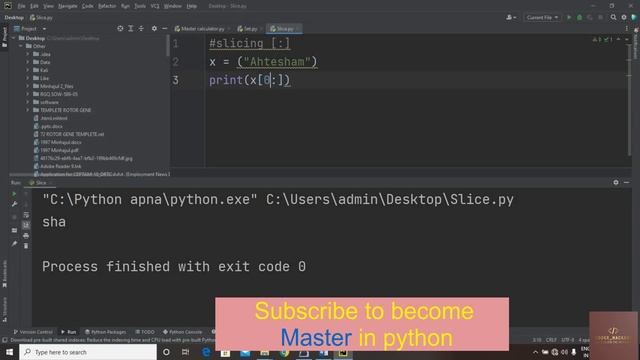
Task: Click the Desktop breadcrumb
Action: click(x=14, y=18)
